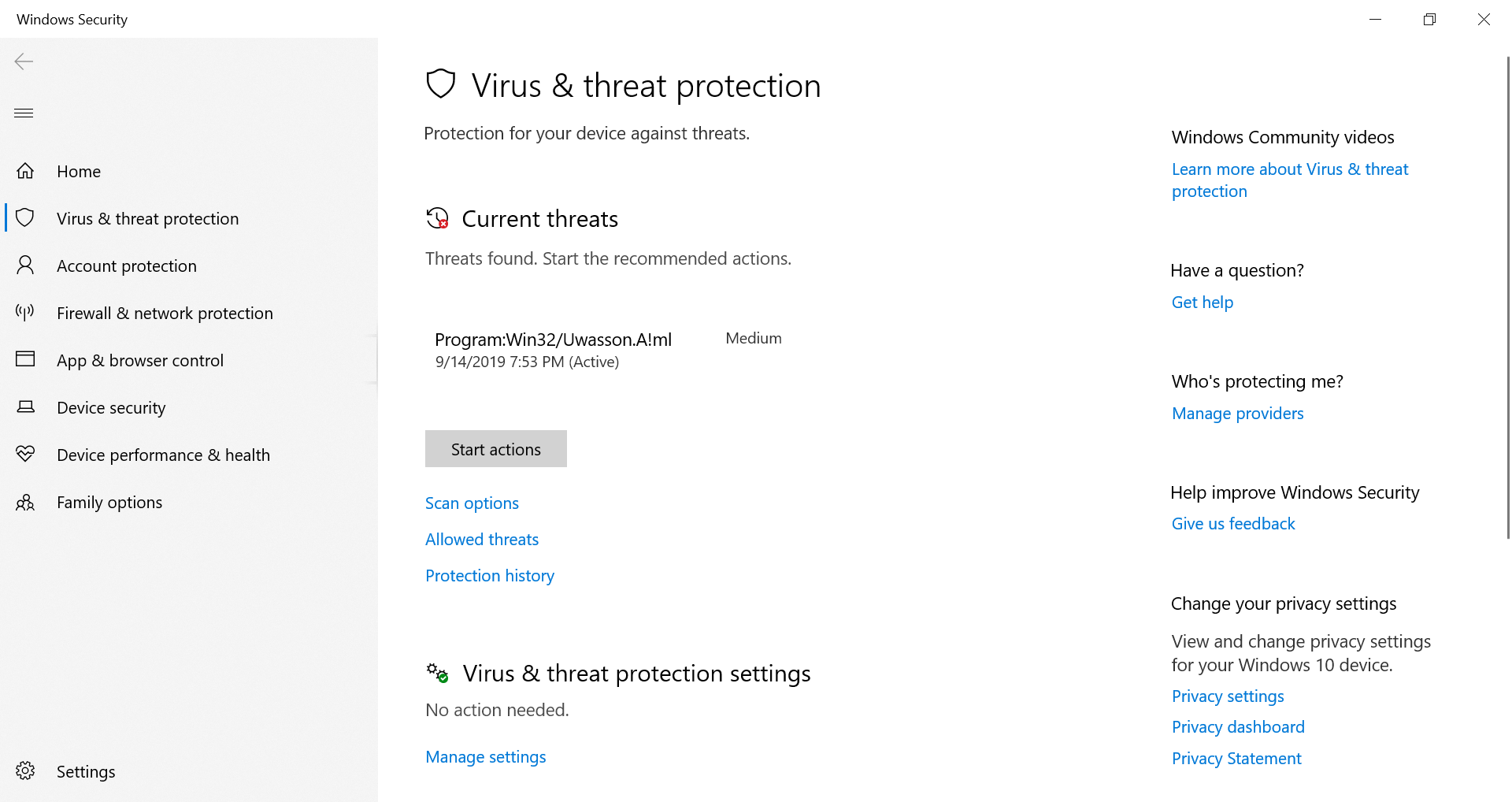Open Account protection via person icon
The image size is (1512, 802).
click(x=25, y=265)
